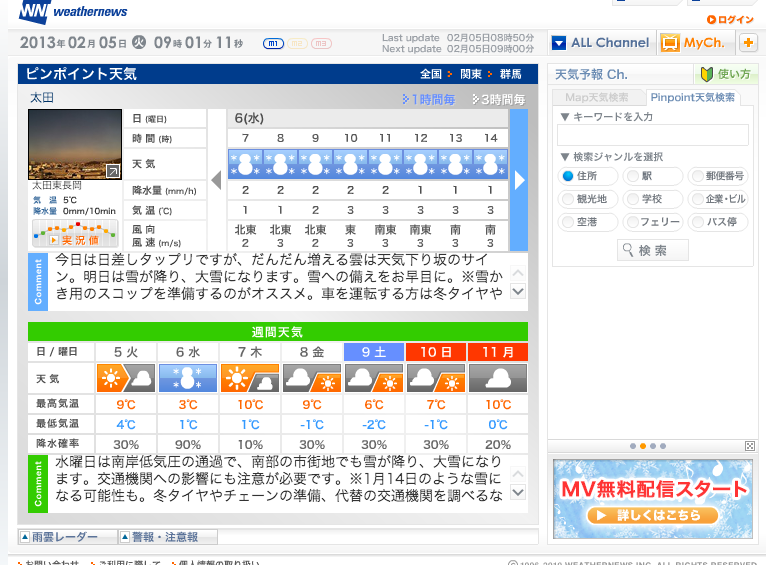This screenshot has width=766, height=565.
Task: Select the 10日 day header
Action: 436,352
